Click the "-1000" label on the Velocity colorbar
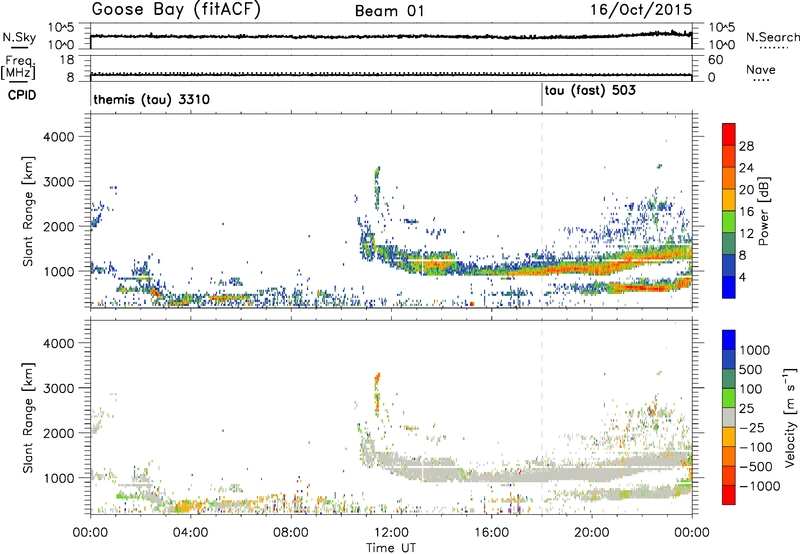The height and width of the screenshot is (554, 800). tap(760, 486)
